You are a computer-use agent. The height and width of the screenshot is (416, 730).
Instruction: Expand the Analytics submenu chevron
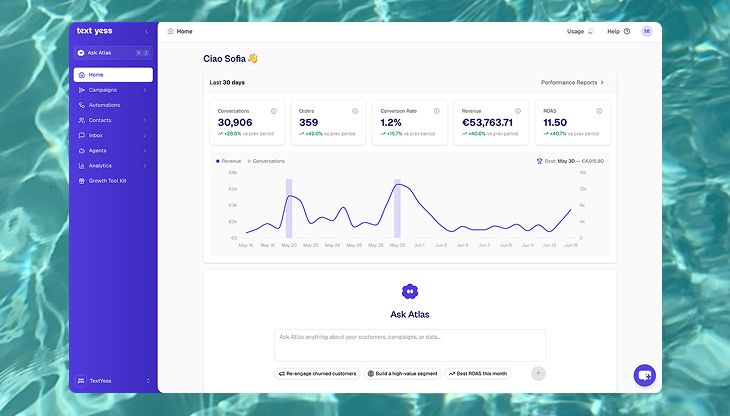[x=145, y=166]
